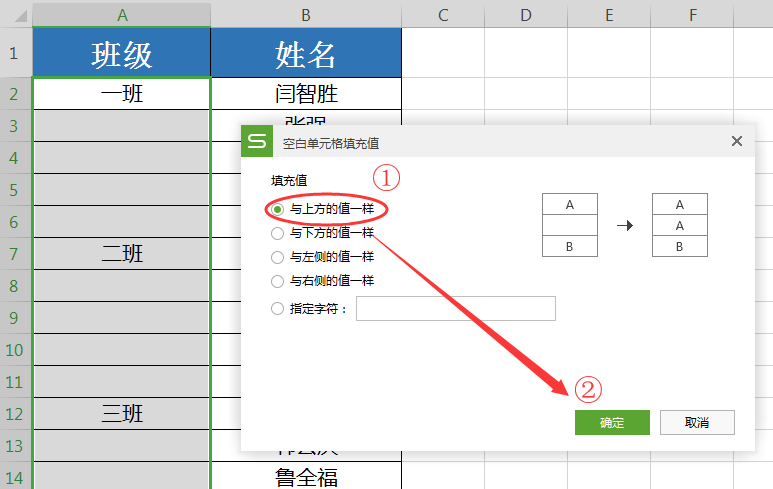Cancel the dialog via 取消 button

click(x=697, y=422)
